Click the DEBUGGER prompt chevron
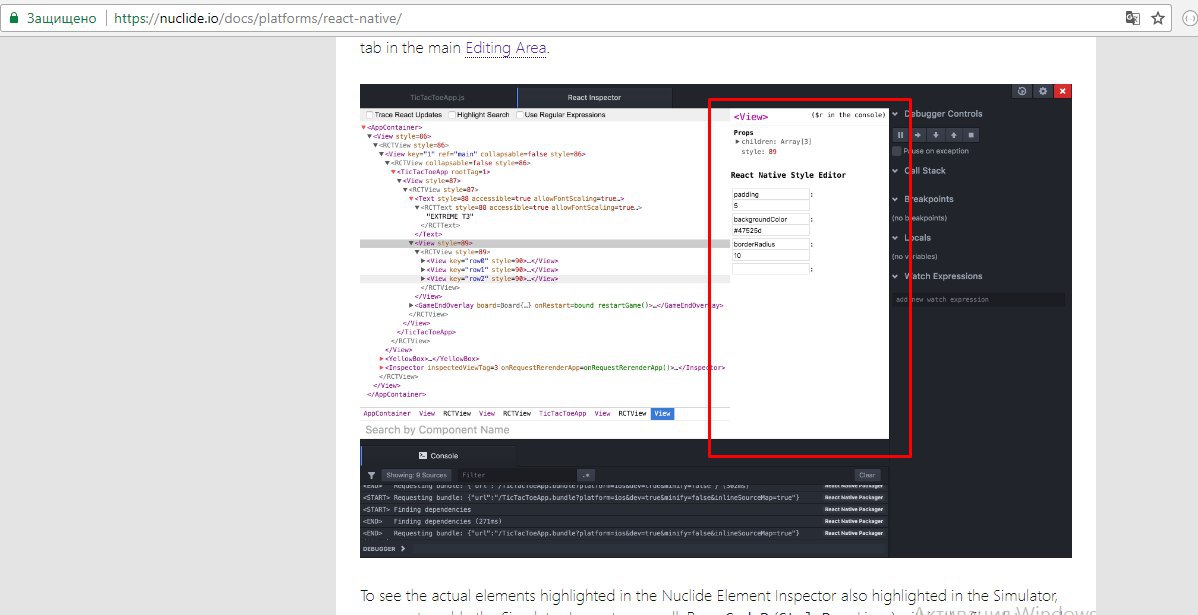This screenshot has height=615, width=1198. [x=403, y=549]
